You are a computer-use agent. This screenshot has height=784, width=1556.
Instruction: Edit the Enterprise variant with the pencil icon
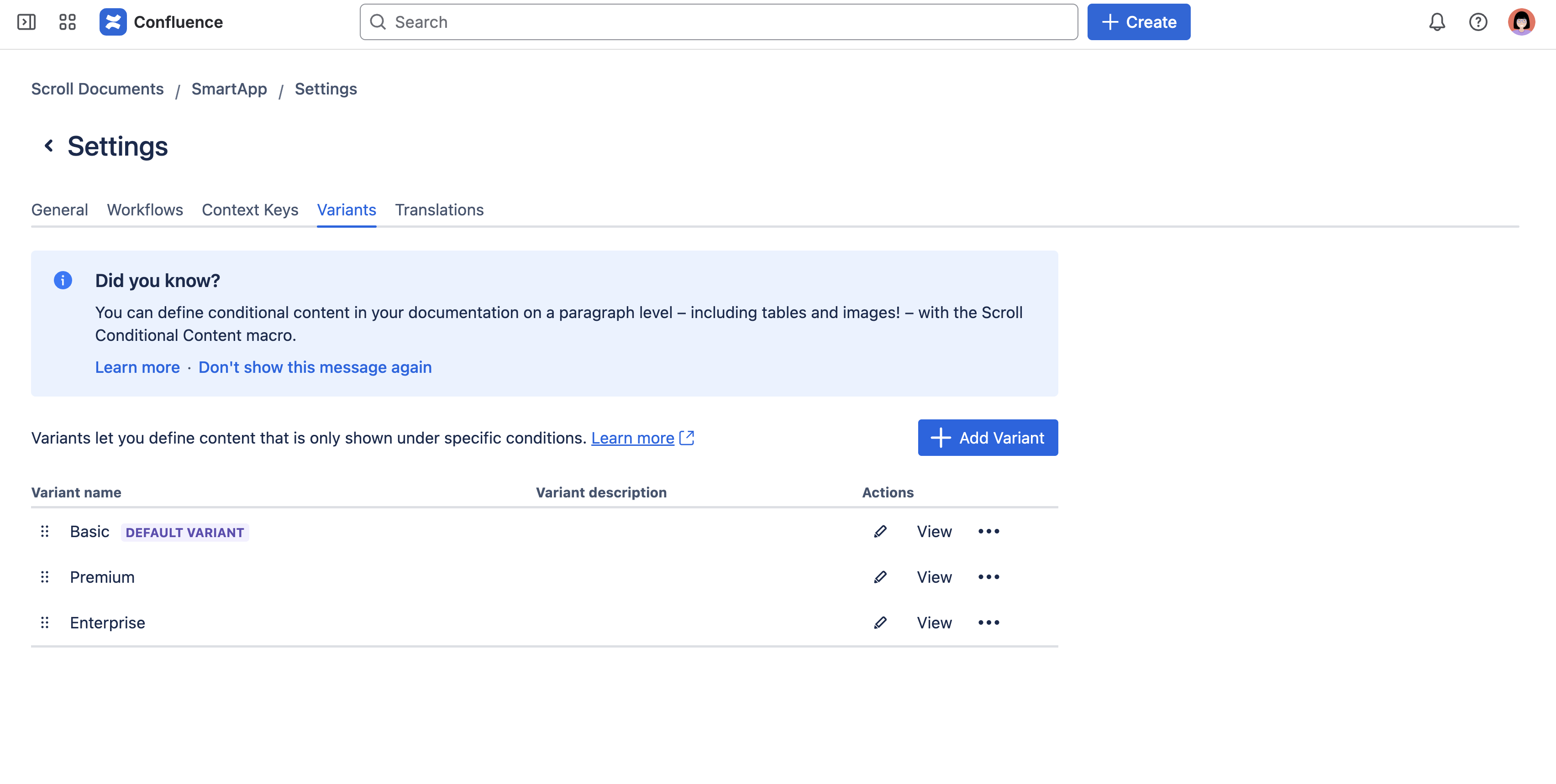click(881, 622)
